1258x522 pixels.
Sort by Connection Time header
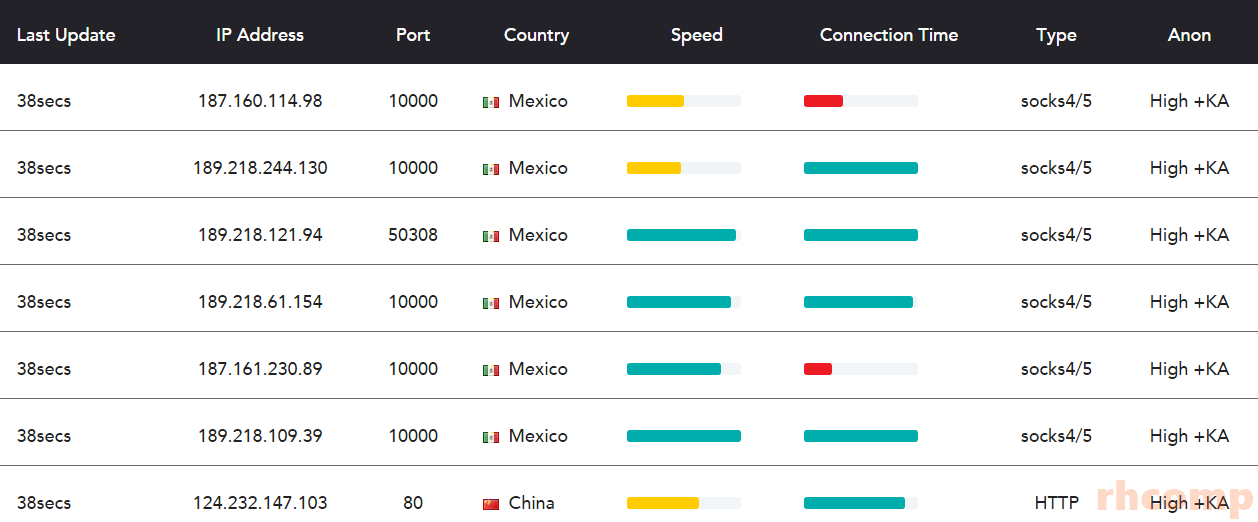[889, 35]
